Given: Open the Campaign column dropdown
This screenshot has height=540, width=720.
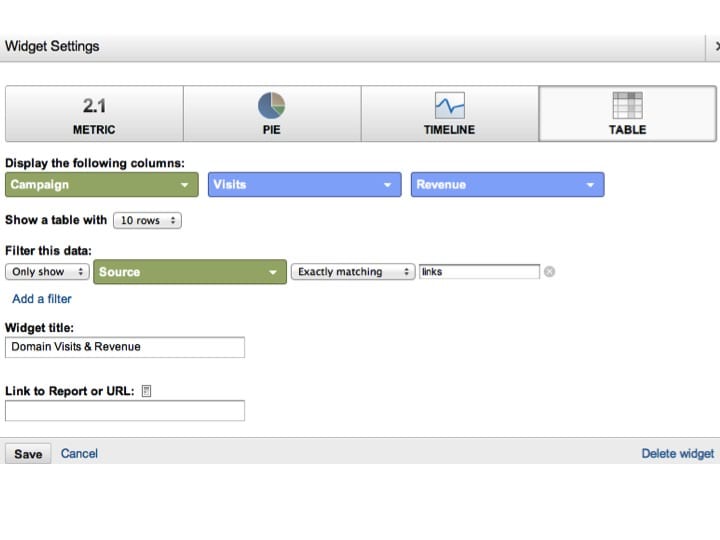Looking at the screenshot, I should pos(102,185).
